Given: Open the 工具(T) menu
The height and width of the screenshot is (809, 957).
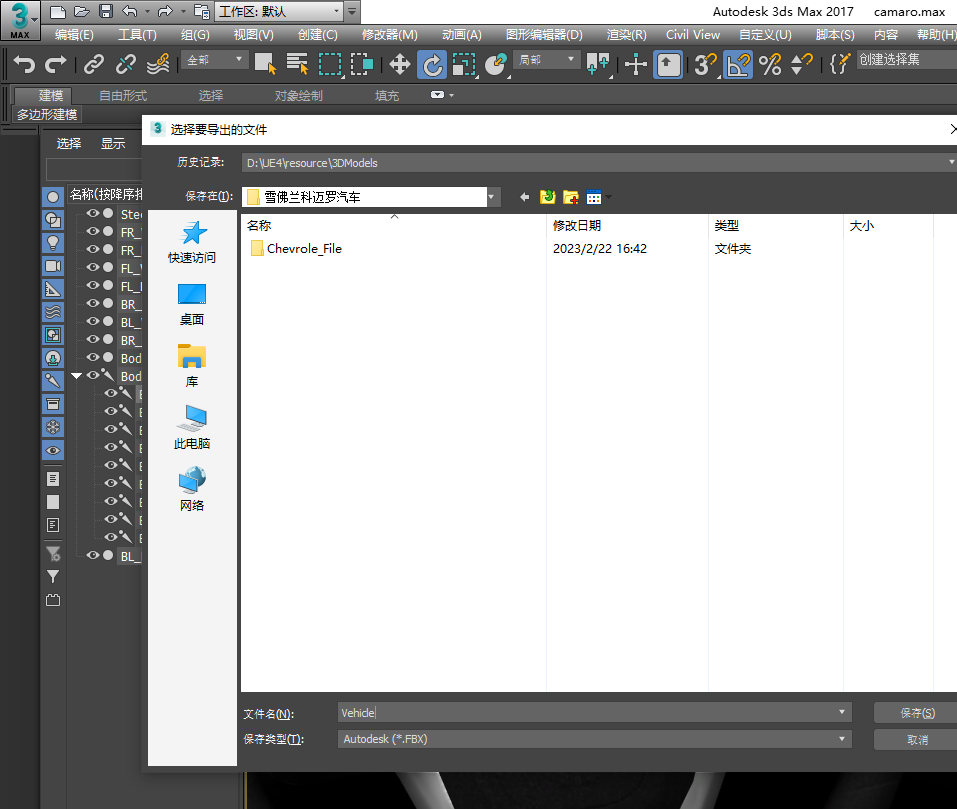Looking at the screenshot, I should point(137,35).
